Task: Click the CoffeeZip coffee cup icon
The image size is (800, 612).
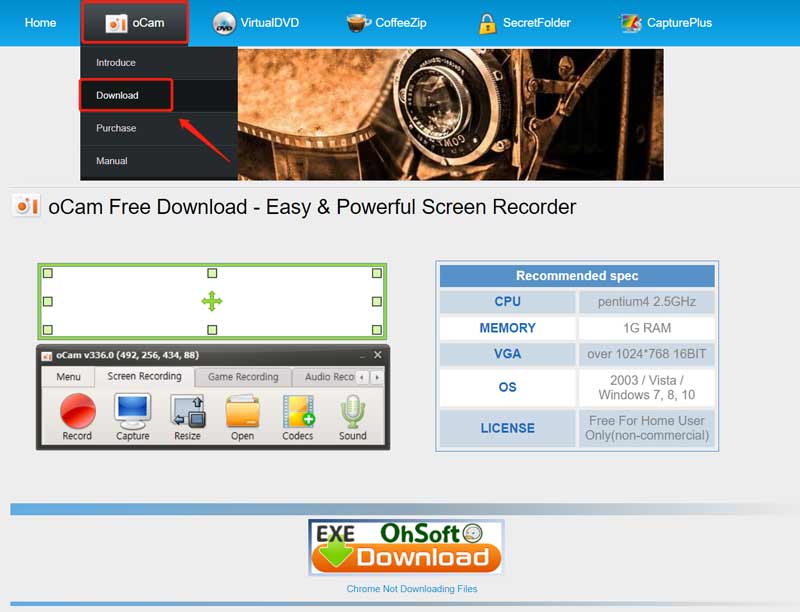Action: (x=359, y=23)
